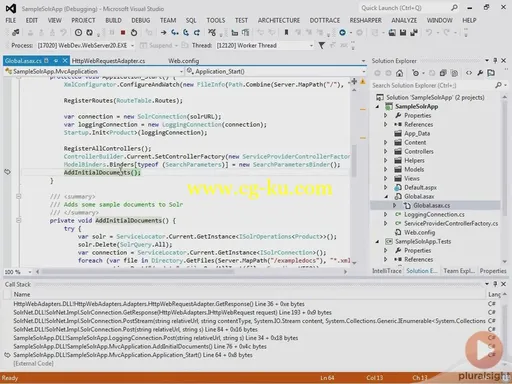Click the warning marker above editor scrollbar
This screenshot has height=384, width=512.
[363, 81]
